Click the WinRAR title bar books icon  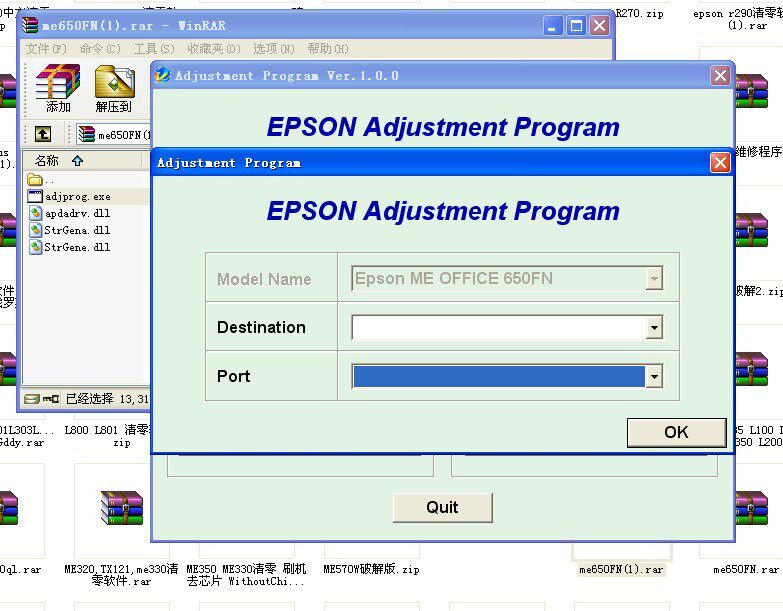pos(30,25)
